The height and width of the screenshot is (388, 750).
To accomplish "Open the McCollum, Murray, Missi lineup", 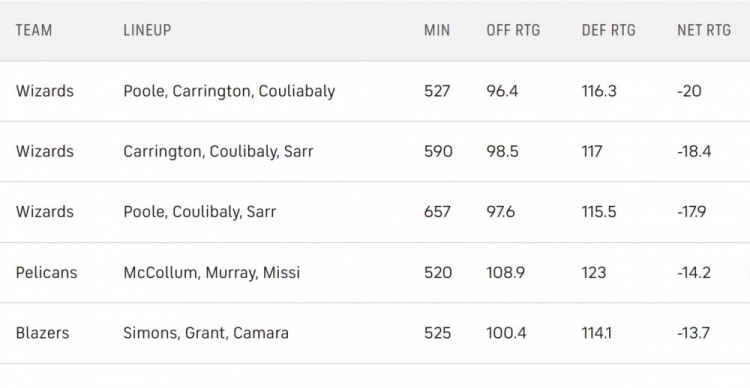I will [x=211, y=273].
